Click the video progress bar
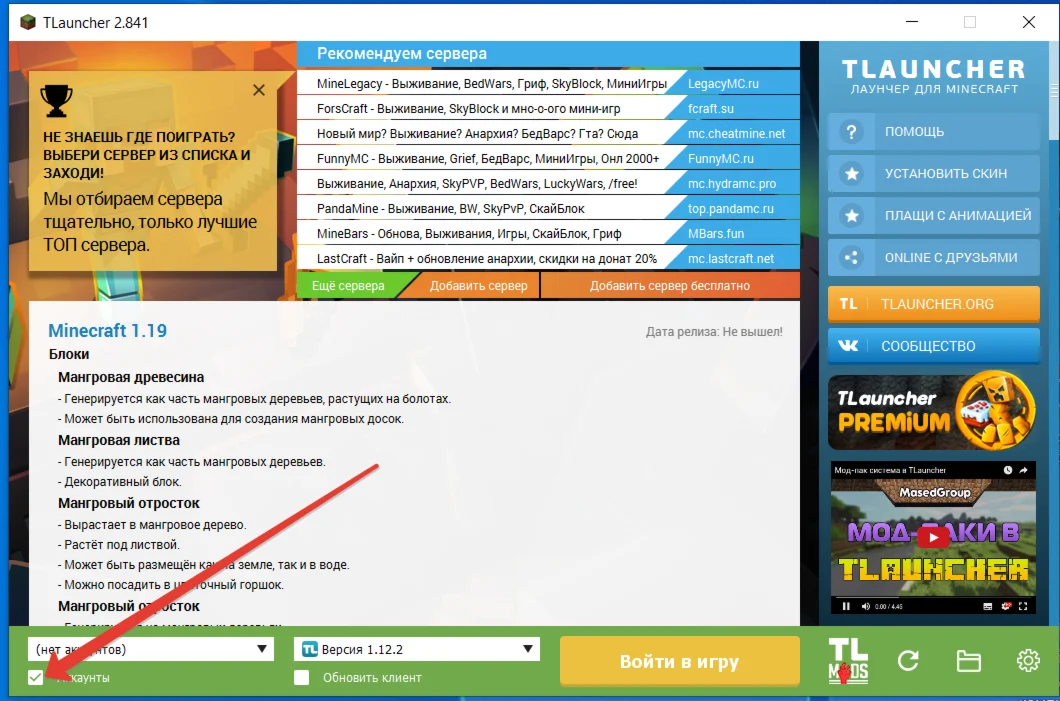 point(933,598)
